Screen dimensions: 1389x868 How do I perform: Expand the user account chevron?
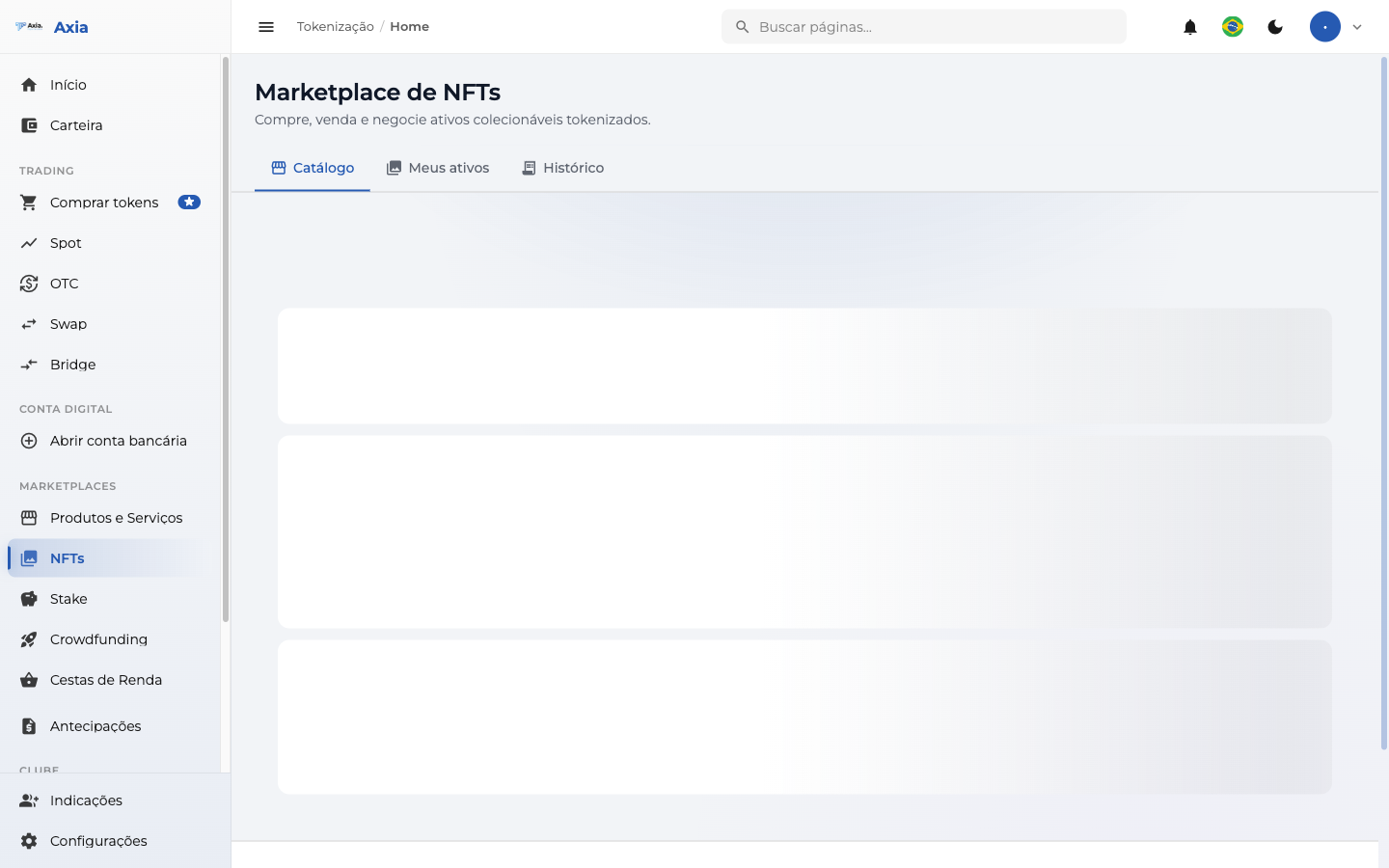coord(1357,27)
